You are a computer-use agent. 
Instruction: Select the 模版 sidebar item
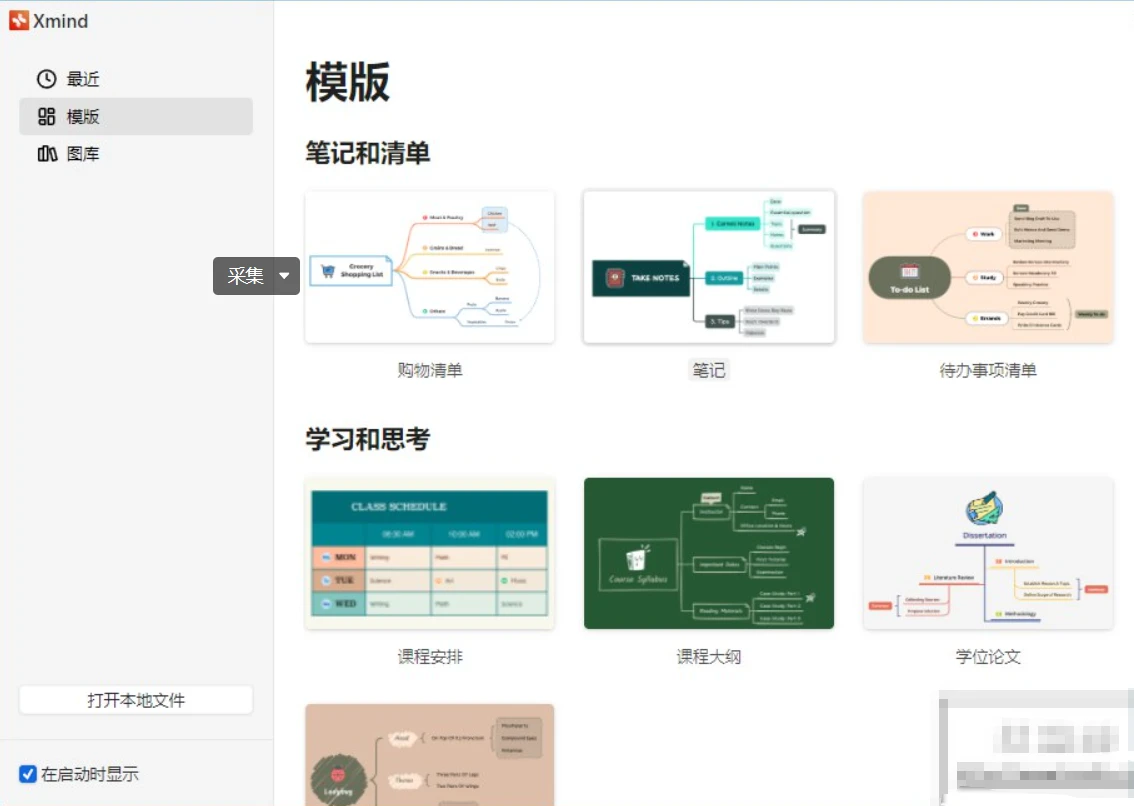(x=135, y=116)
